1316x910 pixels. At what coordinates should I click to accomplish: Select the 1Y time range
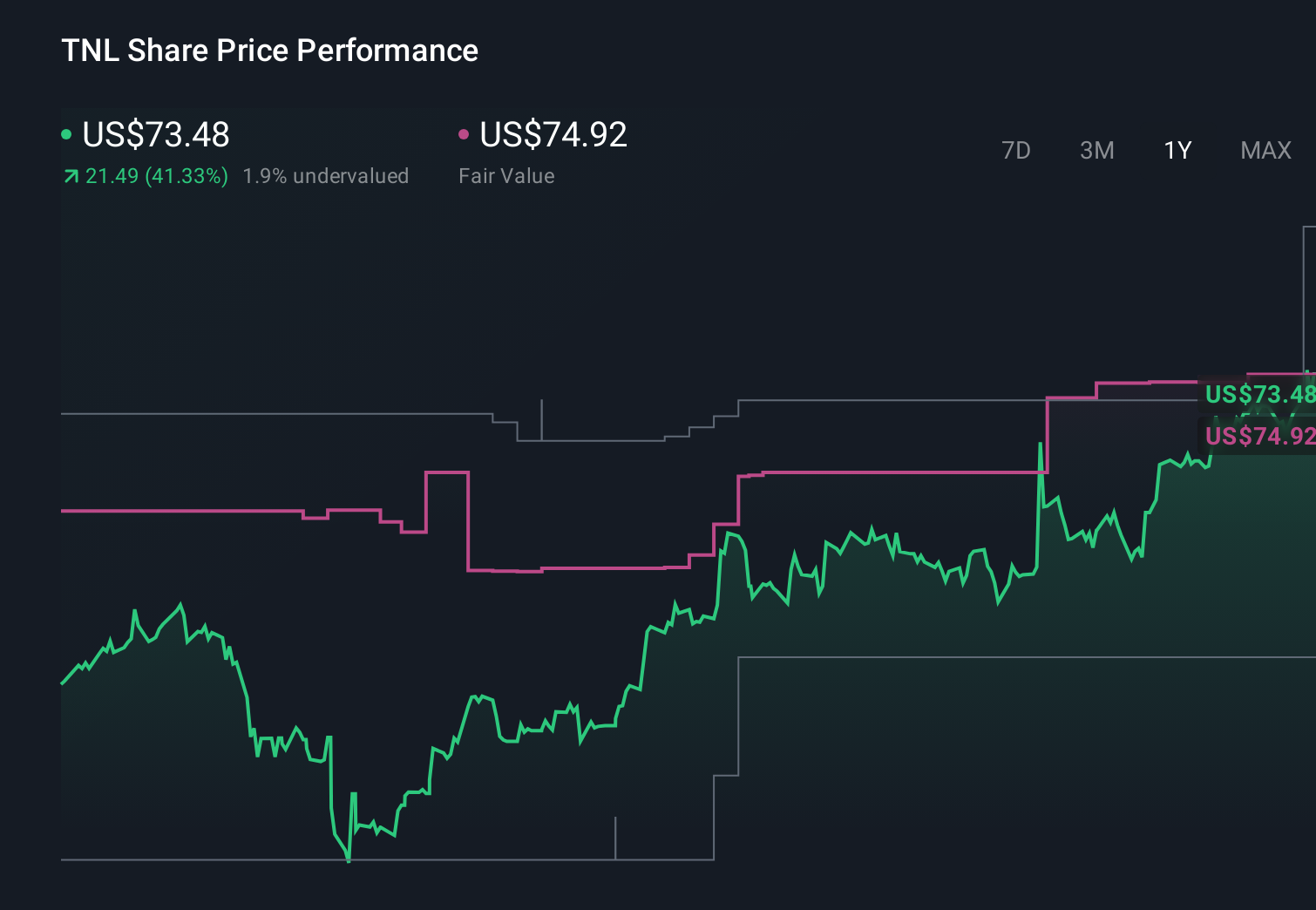tap(1177, 151)
